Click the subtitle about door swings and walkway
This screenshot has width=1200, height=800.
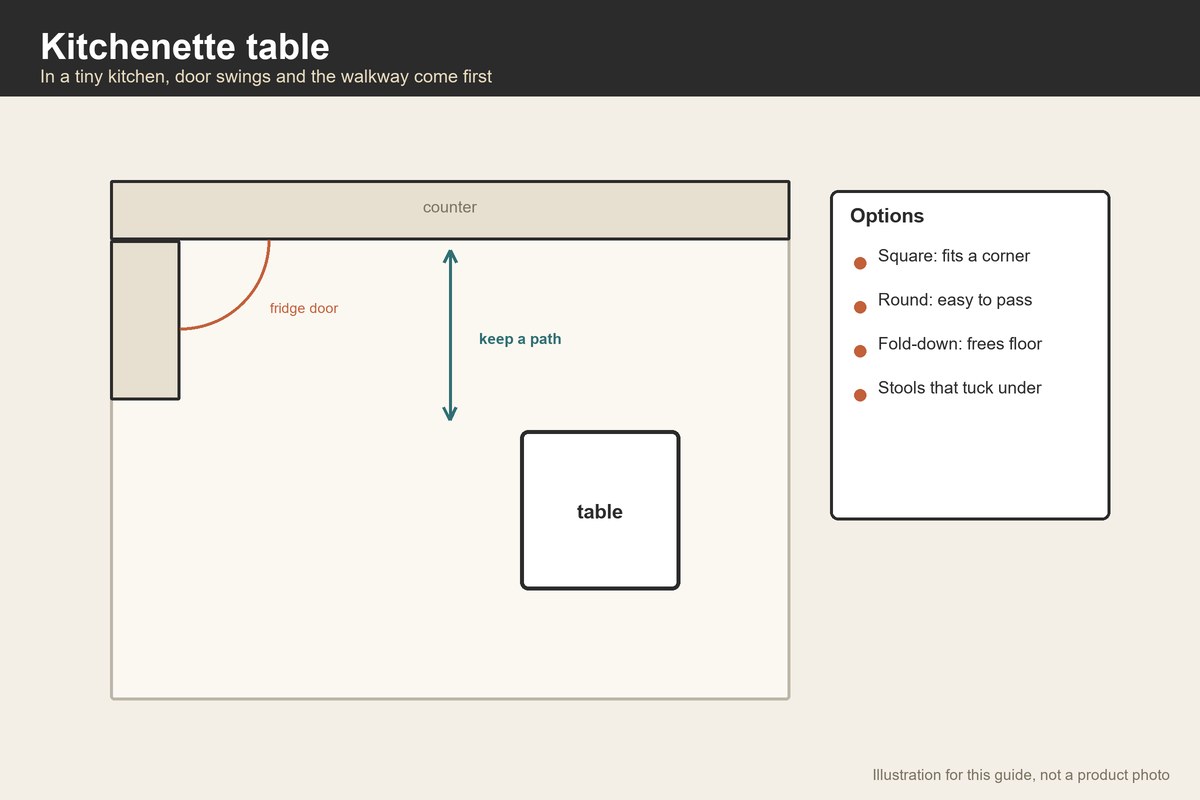coord(266,76)
